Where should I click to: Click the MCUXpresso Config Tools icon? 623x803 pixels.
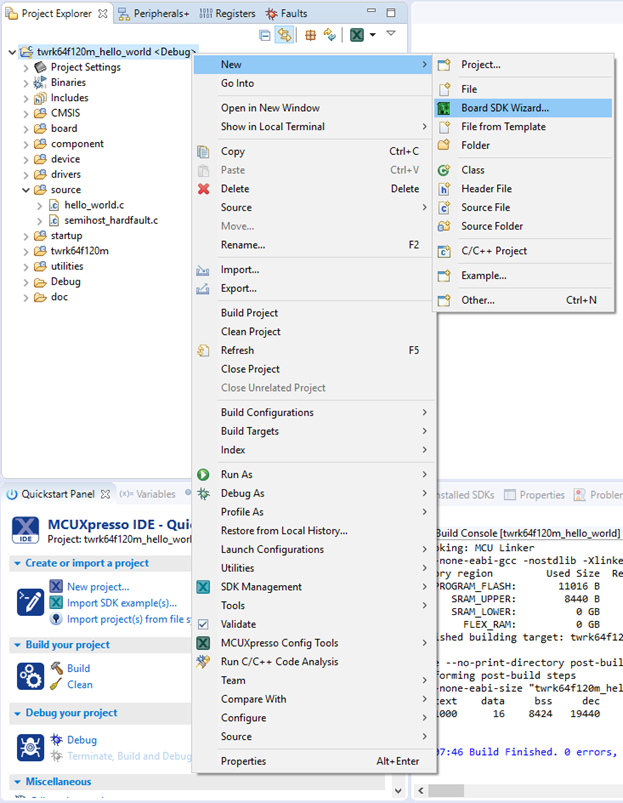click(x=203, y=643)
